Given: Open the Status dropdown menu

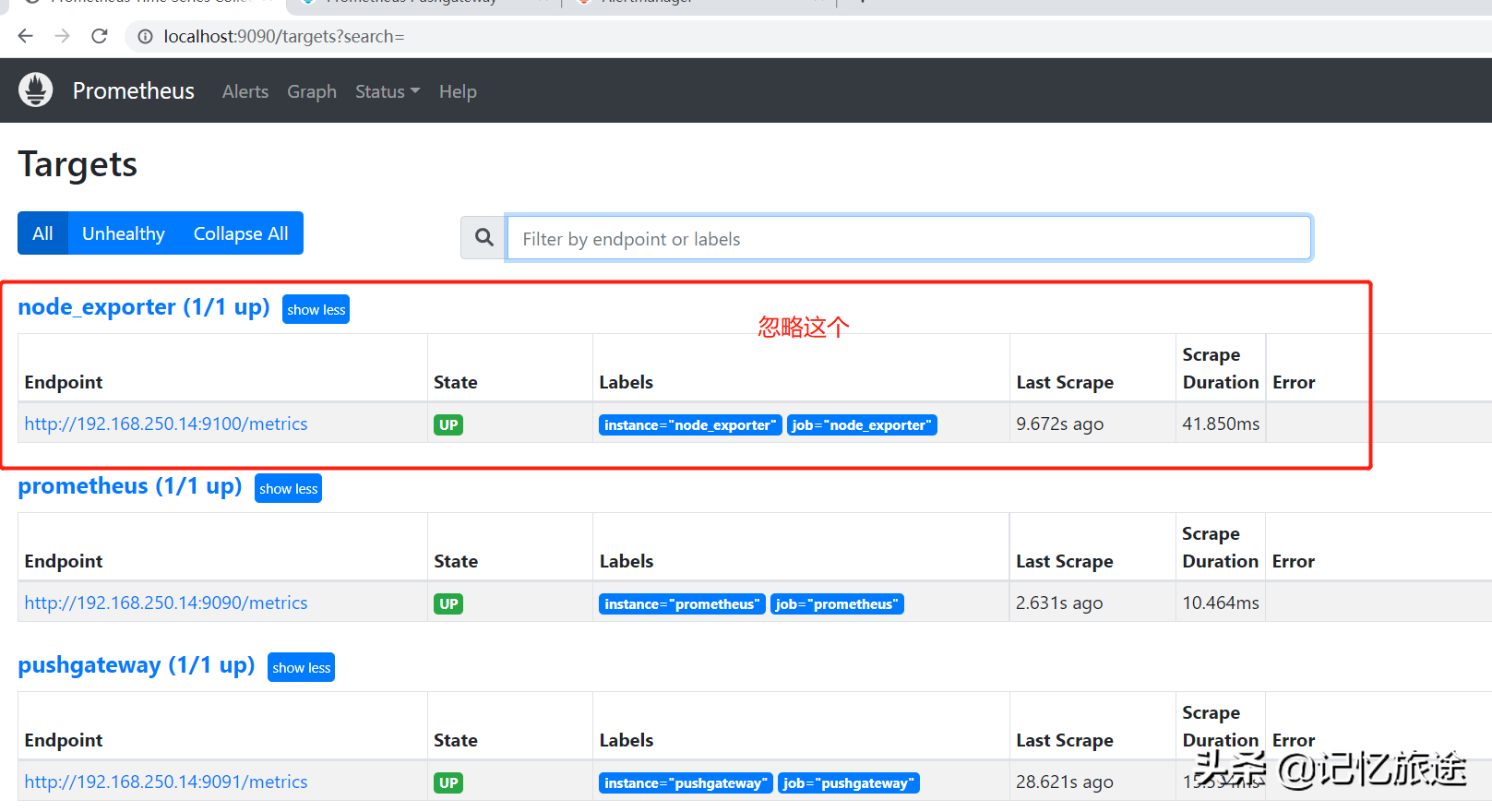Looking at the screenshot, I should (x=388, y=91).
